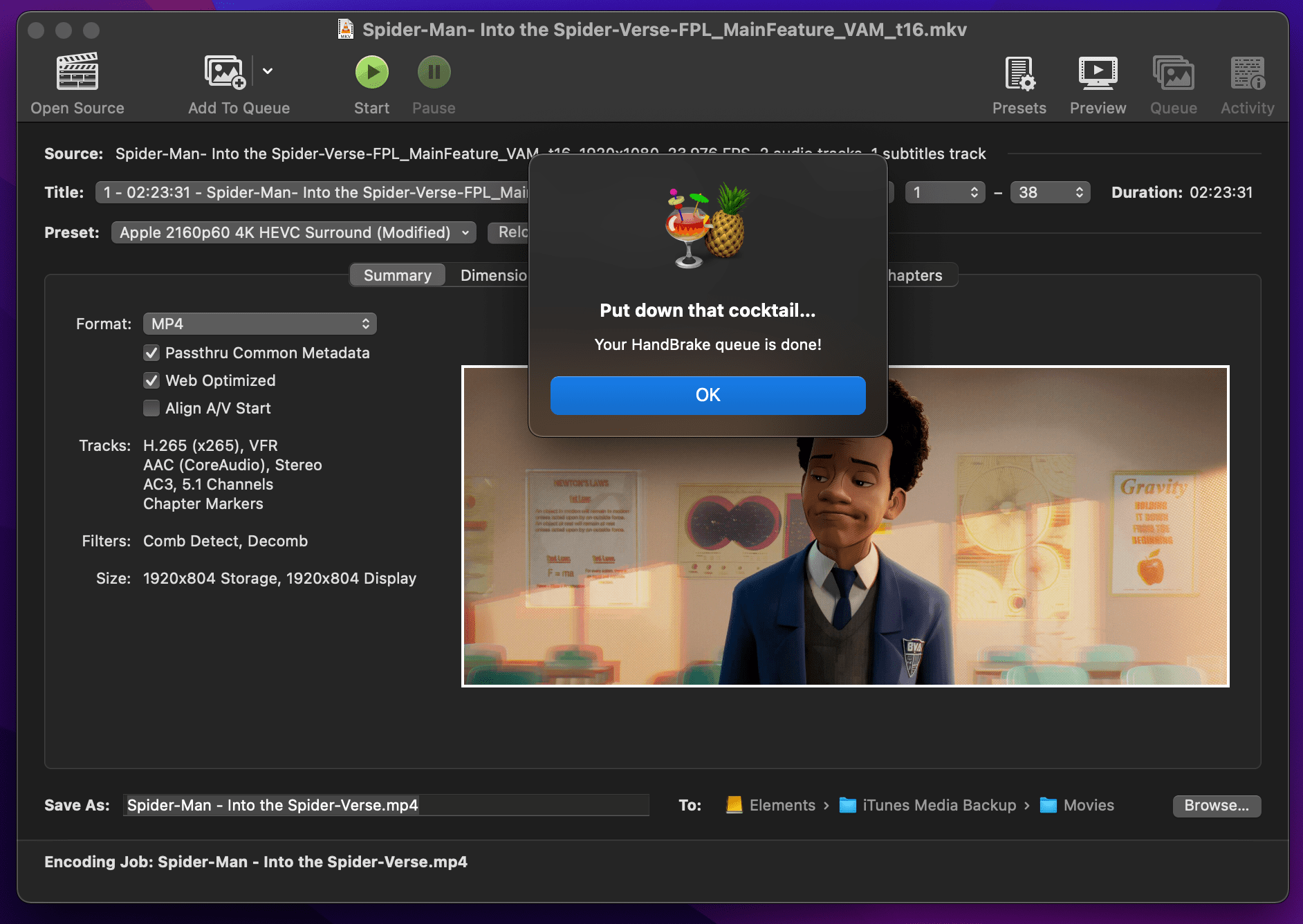
Task: Click the Pause encoding icon
Action: coord(434,72)
